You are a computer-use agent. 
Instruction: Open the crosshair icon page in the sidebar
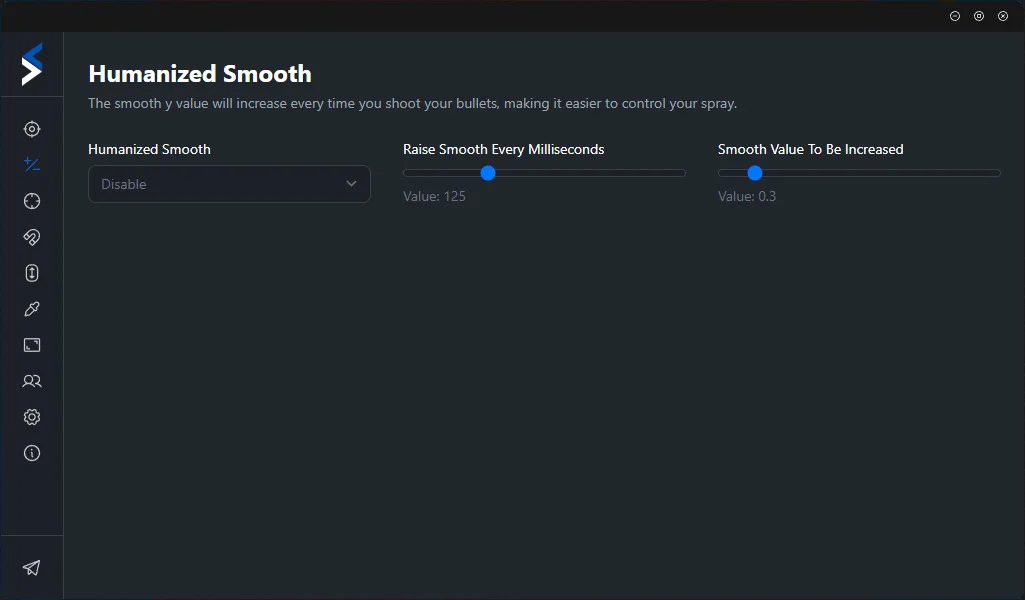click(32, 201)
